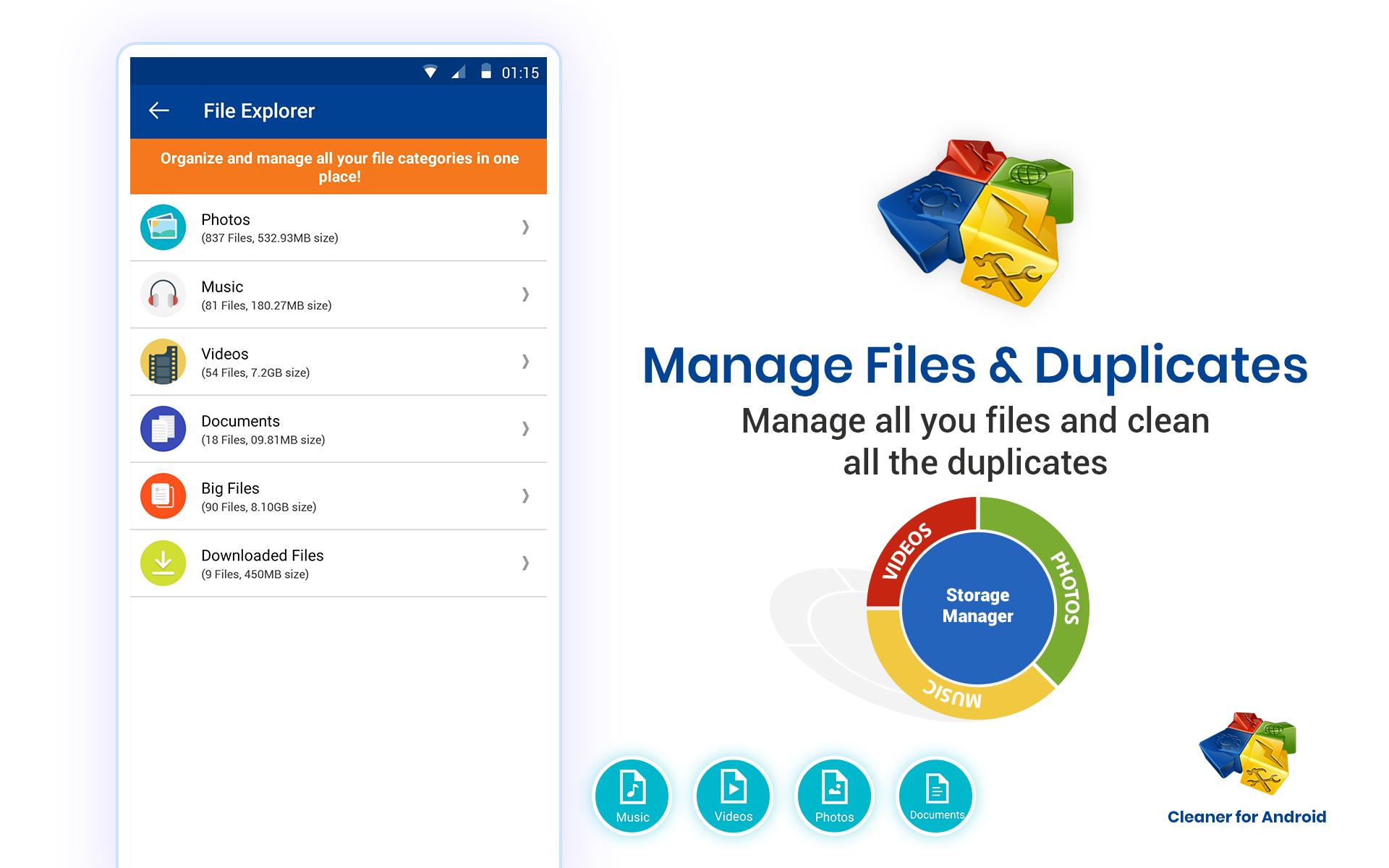Tap the Wi-Fi status icon
Screen dimensions: 1389x868
[x=430, y=72]
